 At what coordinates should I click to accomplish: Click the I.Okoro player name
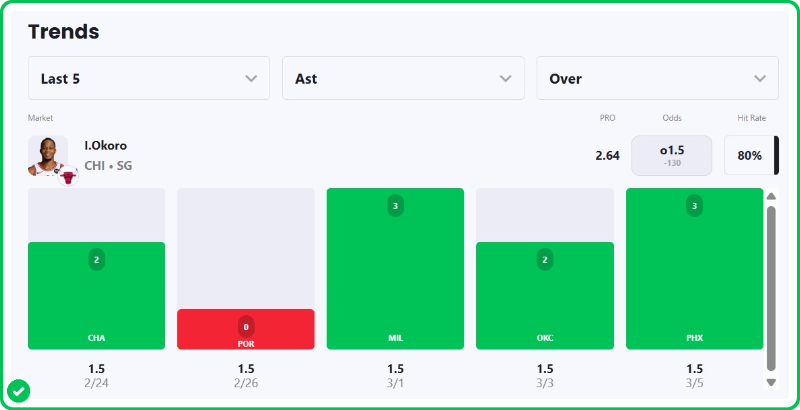pyautogui.click(x=106, y=146)
